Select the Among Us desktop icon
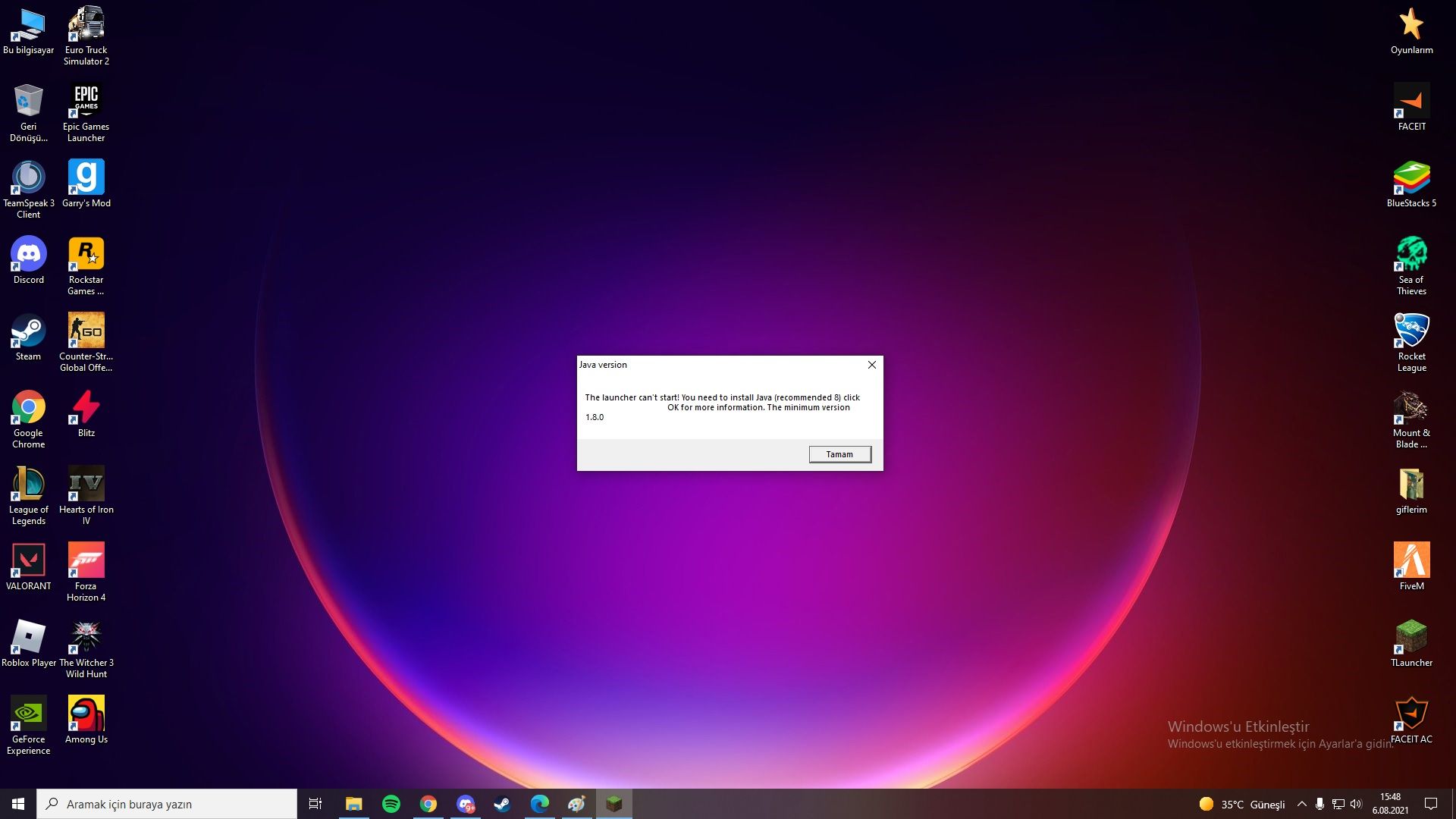1456x819 pixels. [86, 720]
